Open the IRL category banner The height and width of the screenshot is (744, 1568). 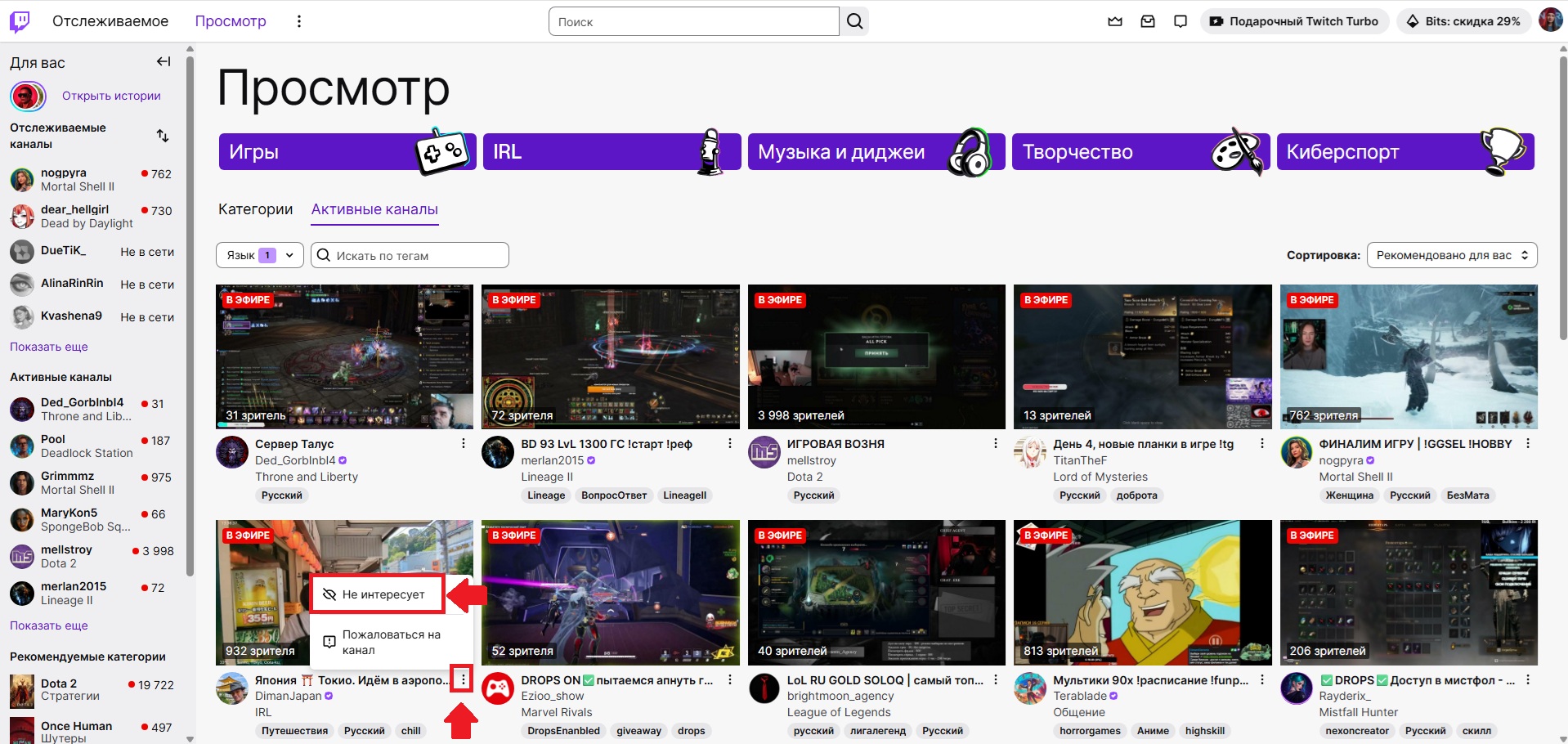(612, 152)
